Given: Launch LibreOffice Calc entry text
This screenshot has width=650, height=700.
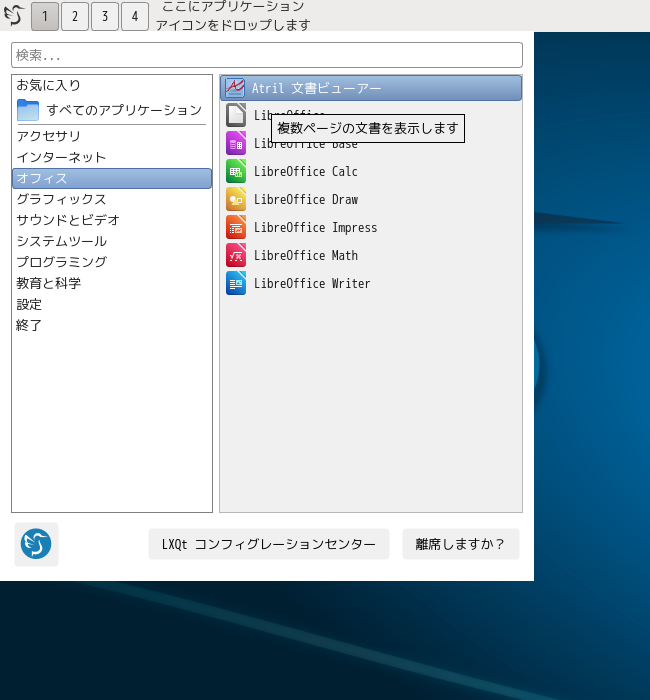Looking at the screenshot, I should tap(306, 171).
